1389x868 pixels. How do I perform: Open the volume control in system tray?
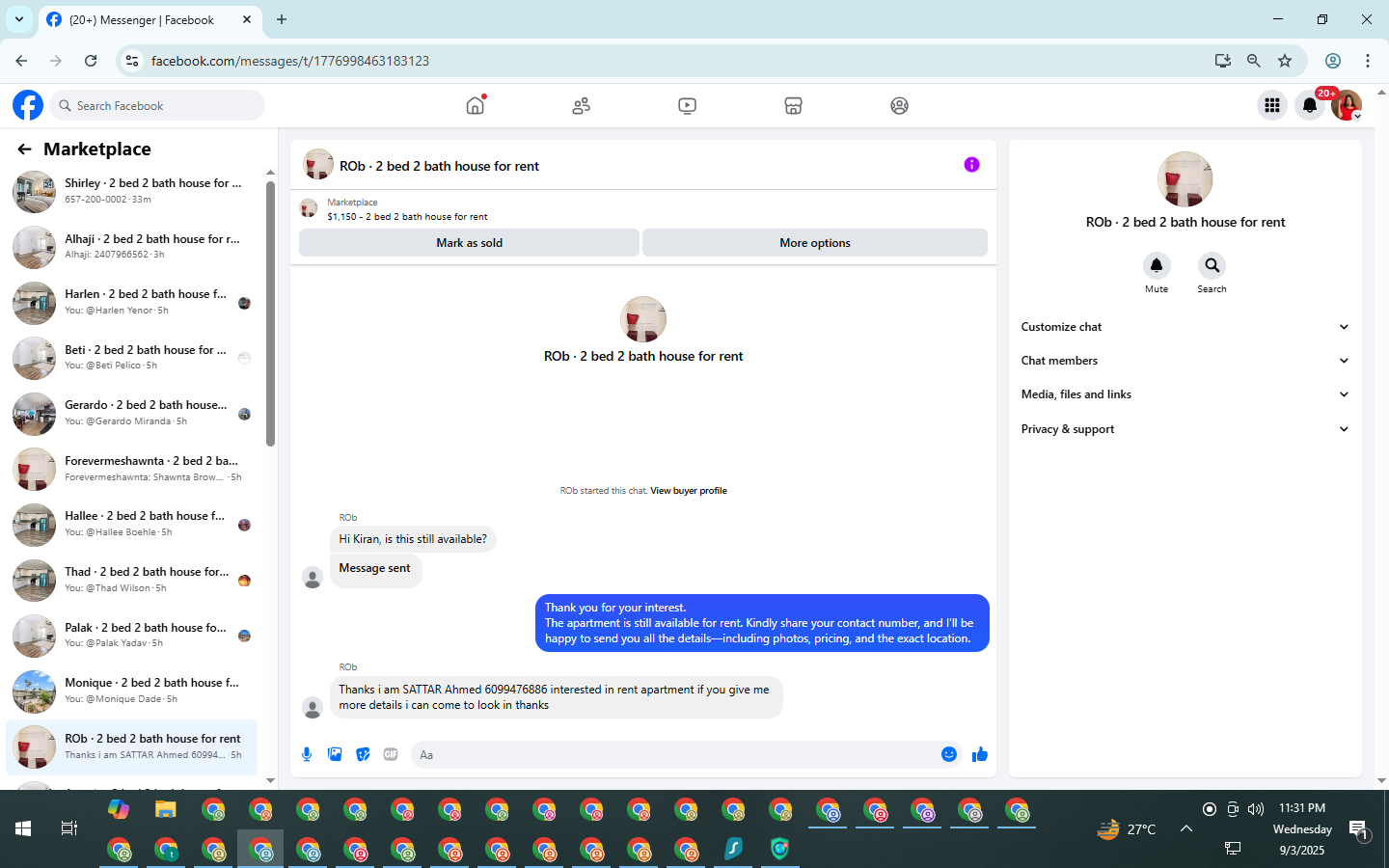pos(1256,809)
